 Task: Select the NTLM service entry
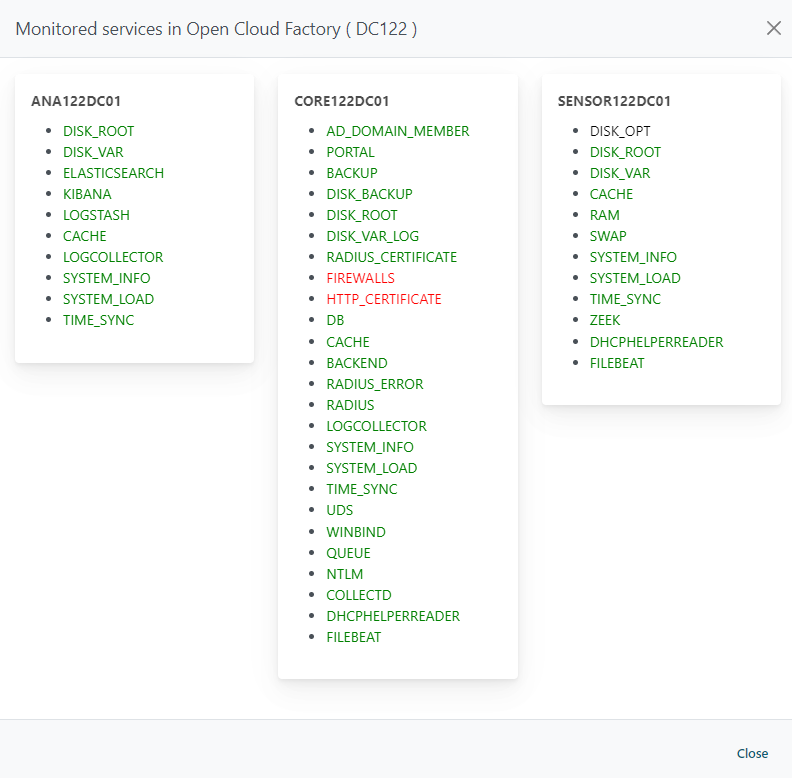pos(344,574)
